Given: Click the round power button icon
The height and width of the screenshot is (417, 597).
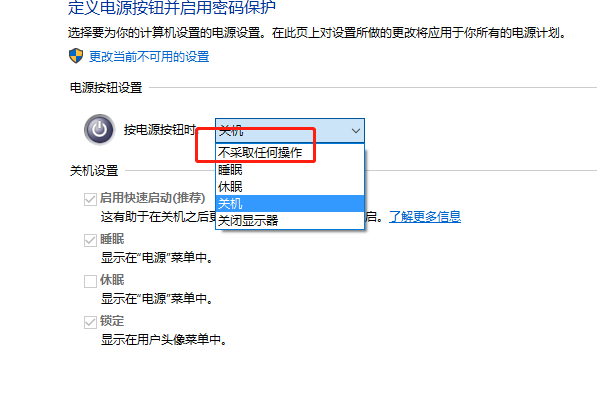Looking at the screenshot, I should (x=99, y=129).
